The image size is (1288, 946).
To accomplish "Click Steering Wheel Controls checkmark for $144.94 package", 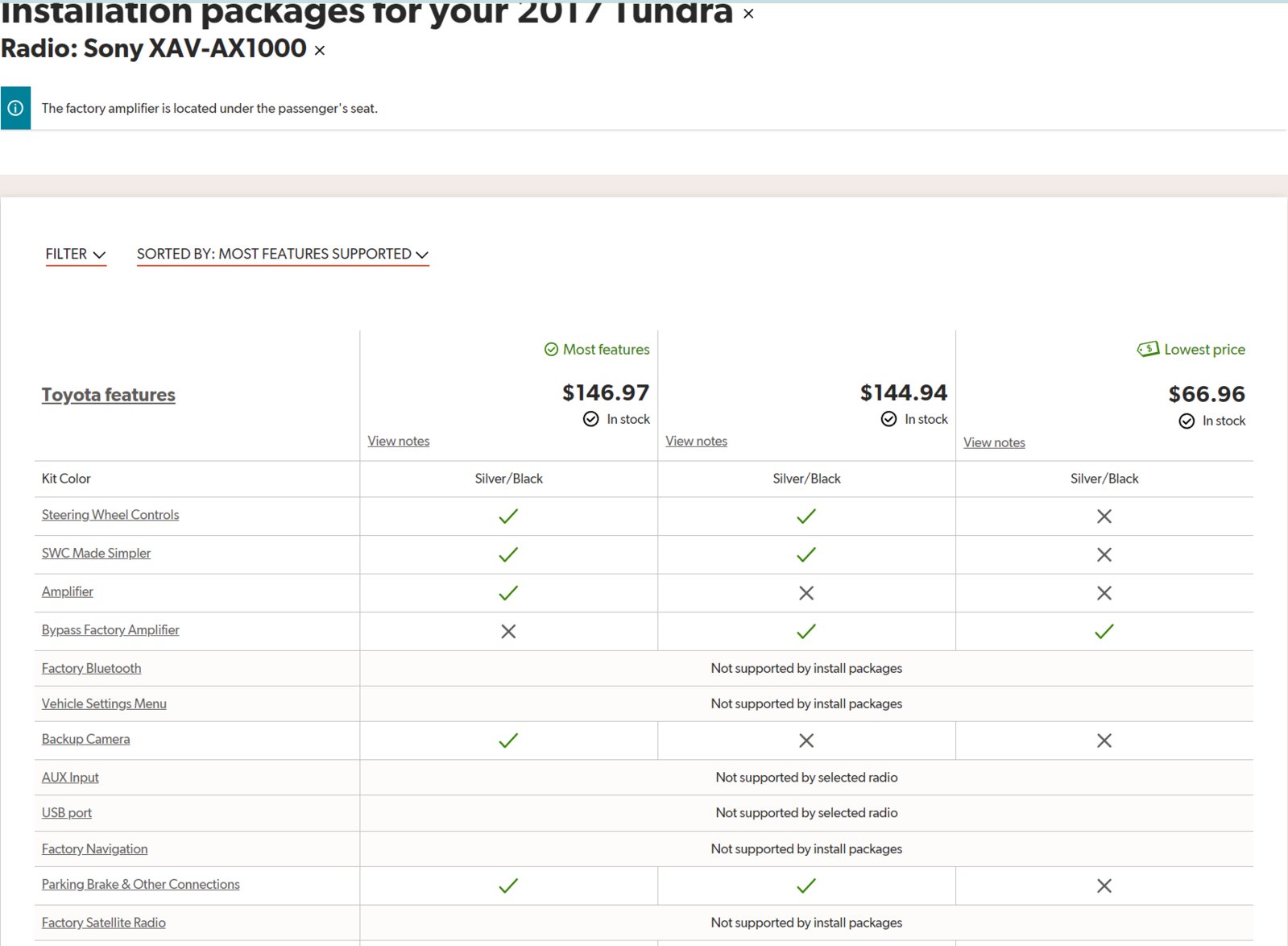I will pos(806,517).
